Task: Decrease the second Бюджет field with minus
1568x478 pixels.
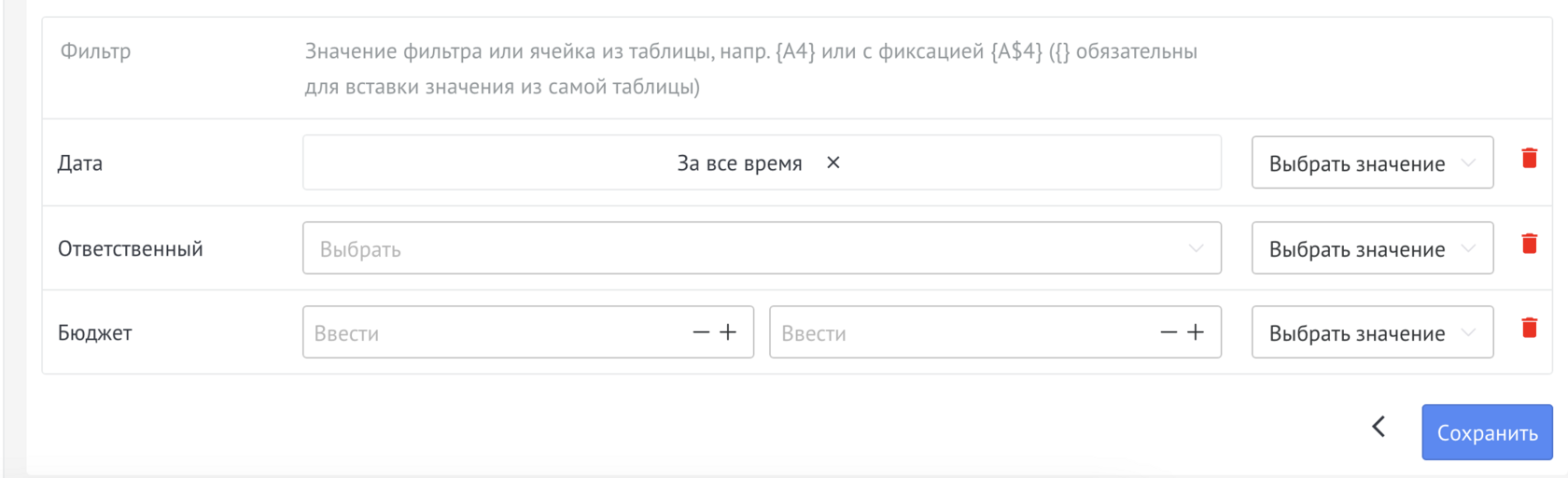Action: [x=1168, y=332]
